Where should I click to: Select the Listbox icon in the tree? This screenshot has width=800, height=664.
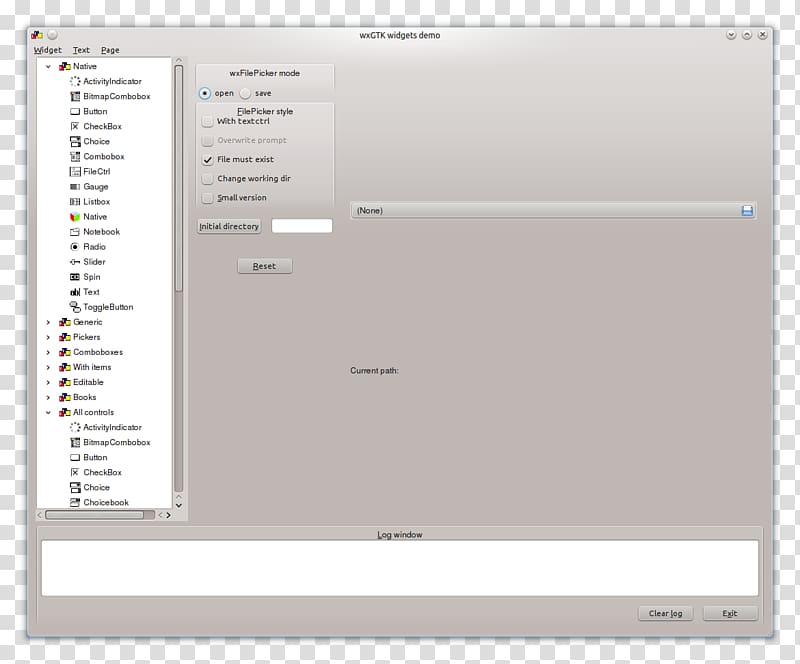pyautogui.click(x=75, y=202)
